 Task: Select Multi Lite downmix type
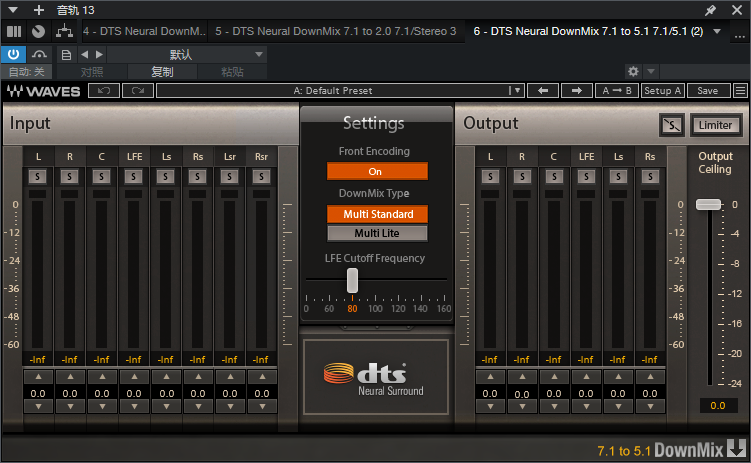pyautogui.click(x=377, y=233)
